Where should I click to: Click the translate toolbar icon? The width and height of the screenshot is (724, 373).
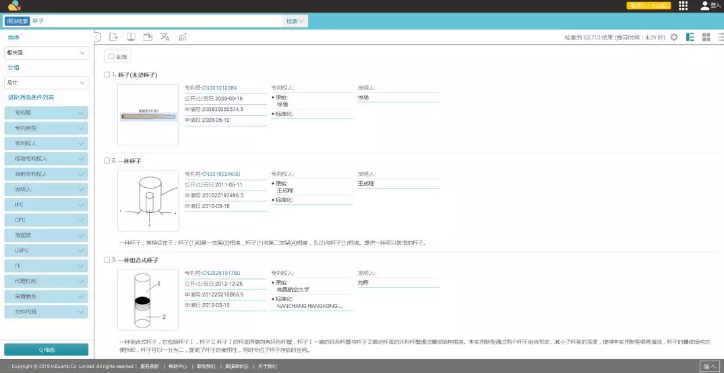point(165,37)
